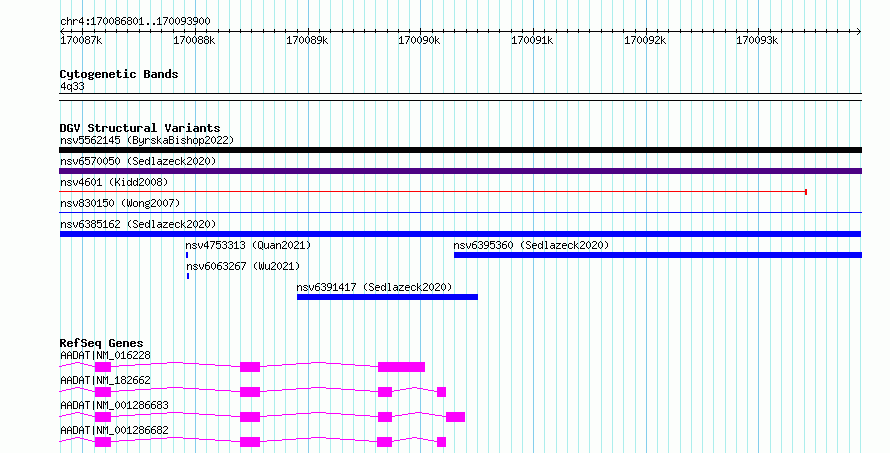The width and height of the screenshot is (890, 453).
Task: Click the 4q33 cytogenetic band label
Action: (x=73, y=87)
